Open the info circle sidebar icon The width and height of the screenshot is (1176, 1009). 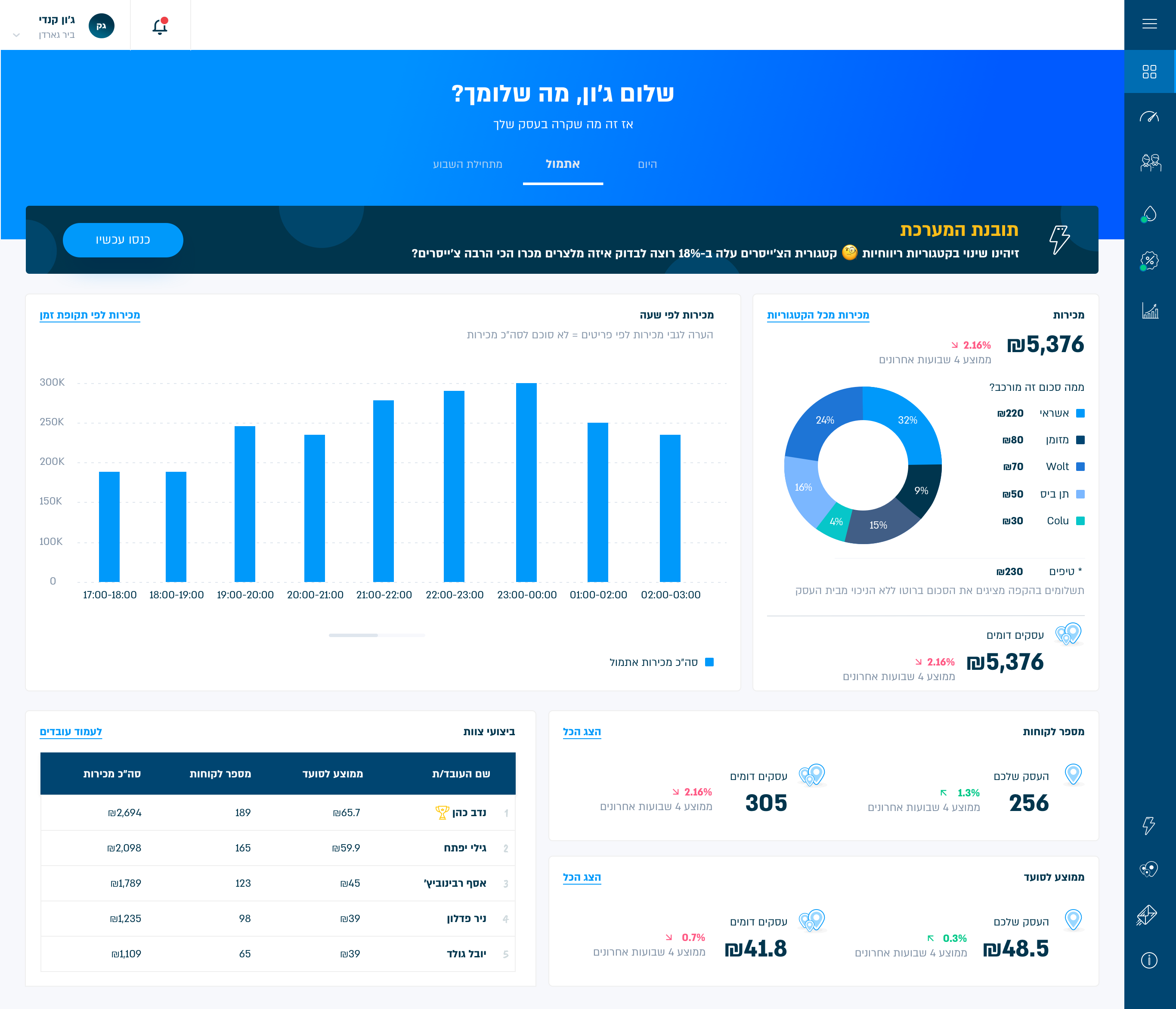click(x=1149, y=960)
